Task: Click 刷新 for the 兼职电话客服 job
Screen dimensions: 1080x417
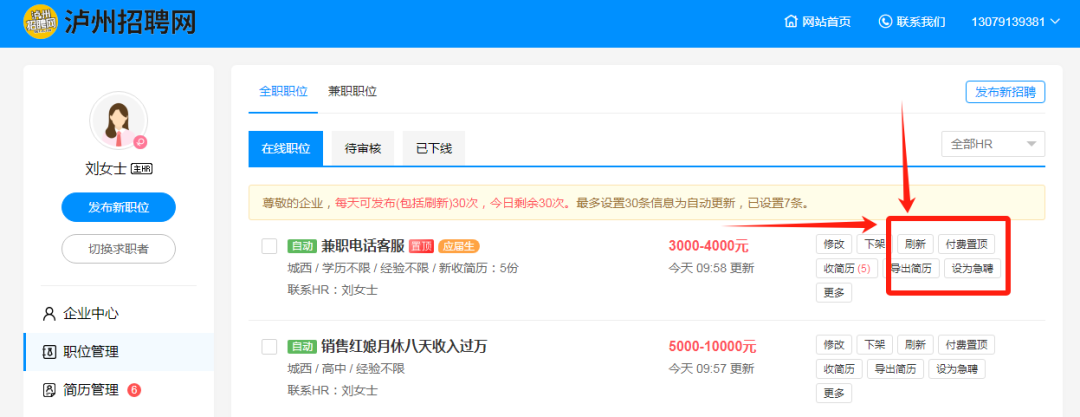Action: point(915,244)
